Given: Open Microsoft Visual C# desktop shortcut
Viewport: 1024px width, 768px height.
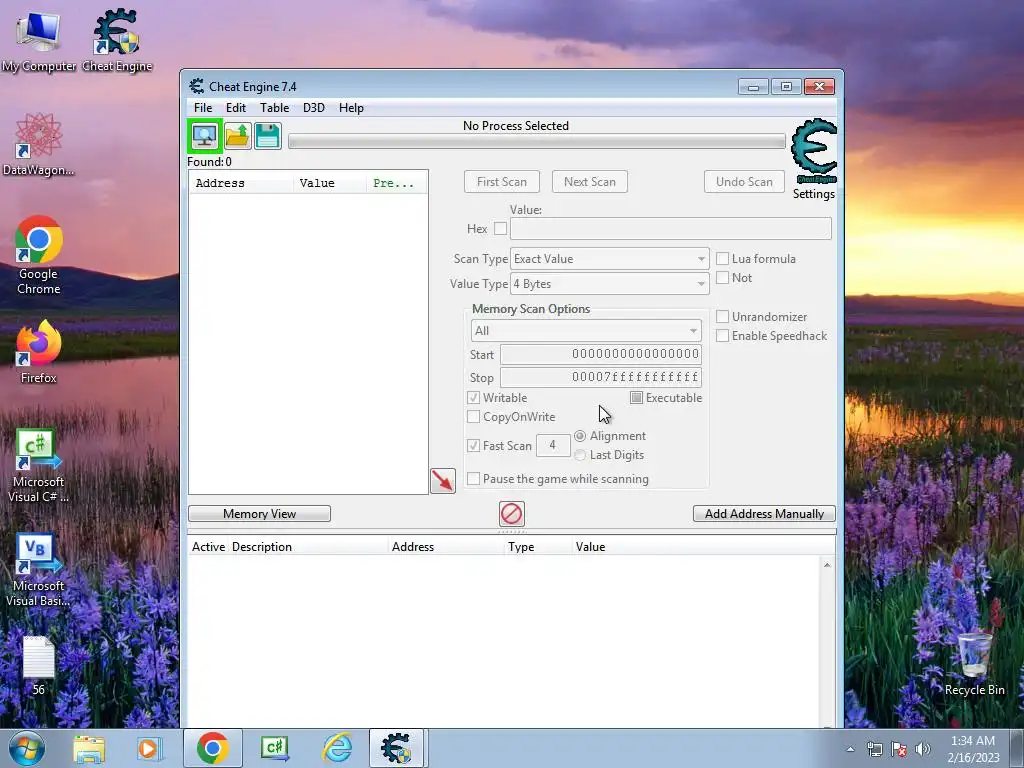Looking at the screenshot, I should (x=39, y=466).
